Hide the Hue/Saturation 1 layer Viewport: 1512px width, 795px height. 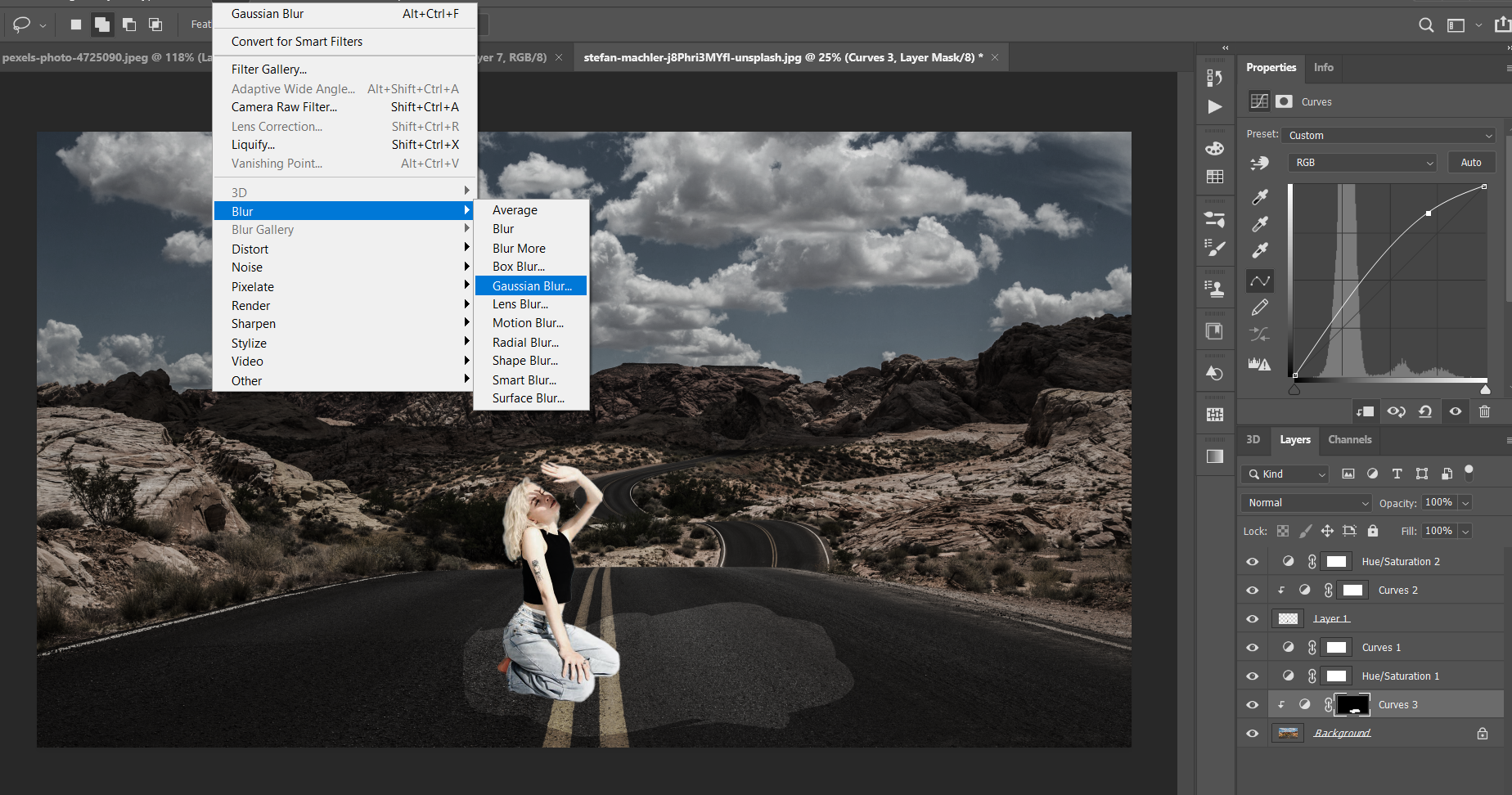coord(1253,676)
